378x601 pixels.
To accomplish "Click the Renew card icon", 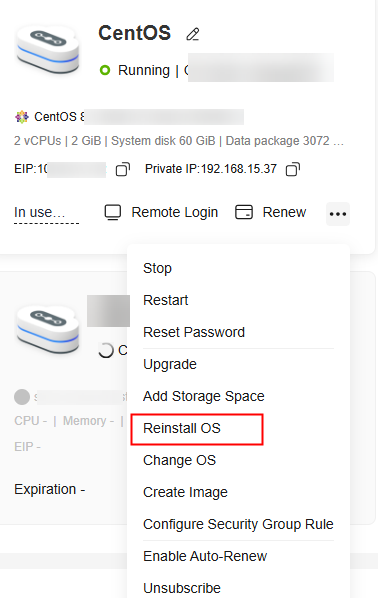I will 244,212.
